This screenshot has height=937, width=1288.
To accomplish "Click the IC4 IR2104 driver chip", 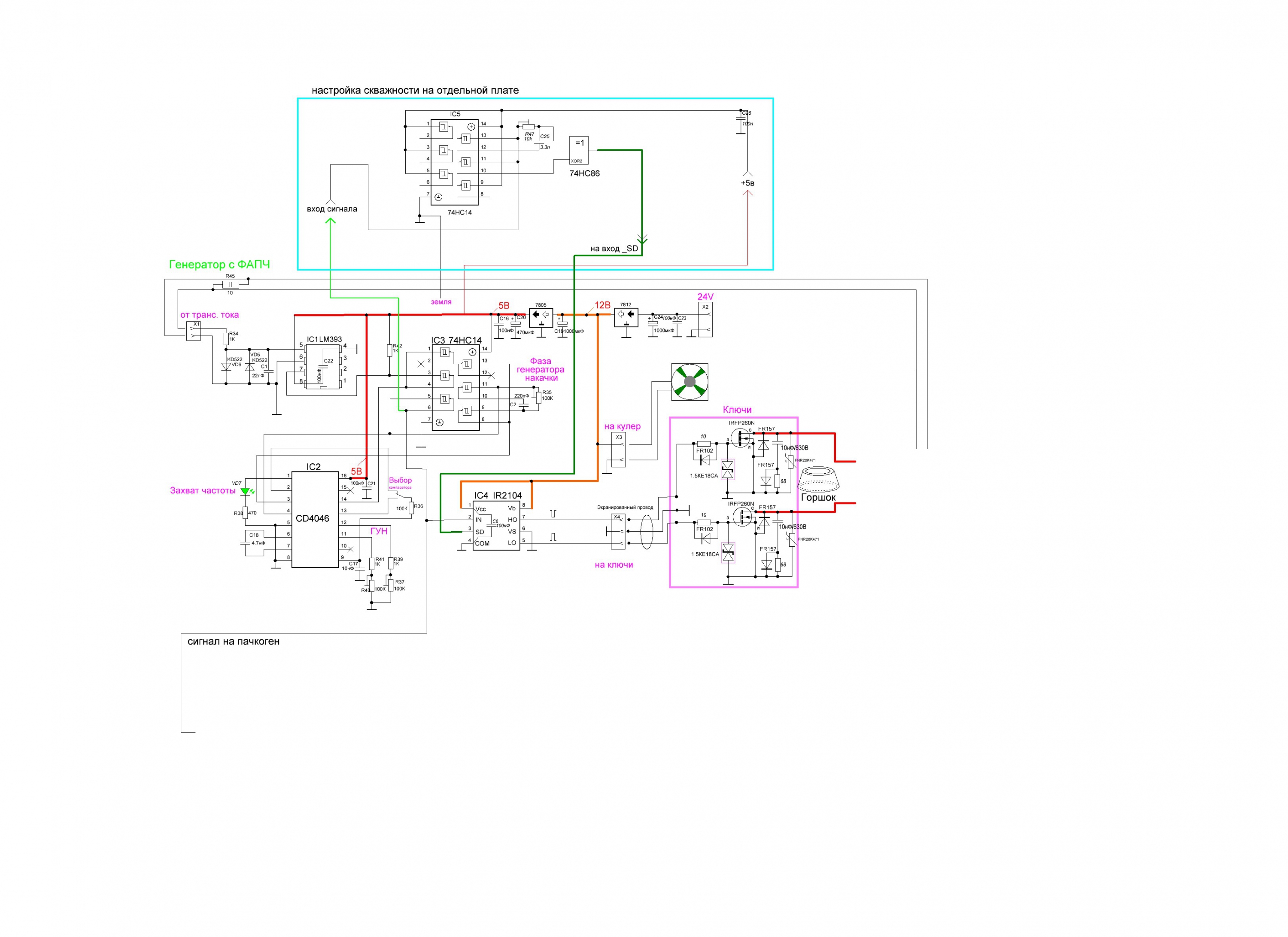I will [x=496, y=526].
